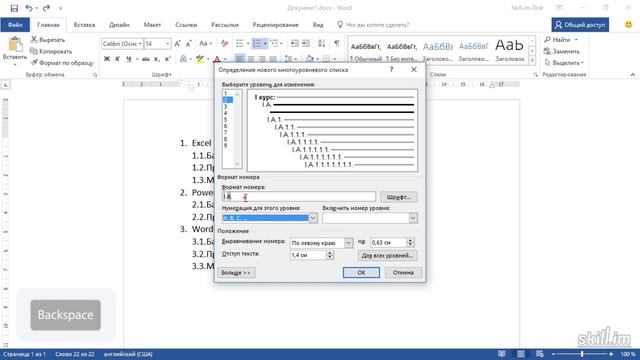Open help (?) in dialog title bar
Viewport: 640px width, 360px height.
pos(391,70)
